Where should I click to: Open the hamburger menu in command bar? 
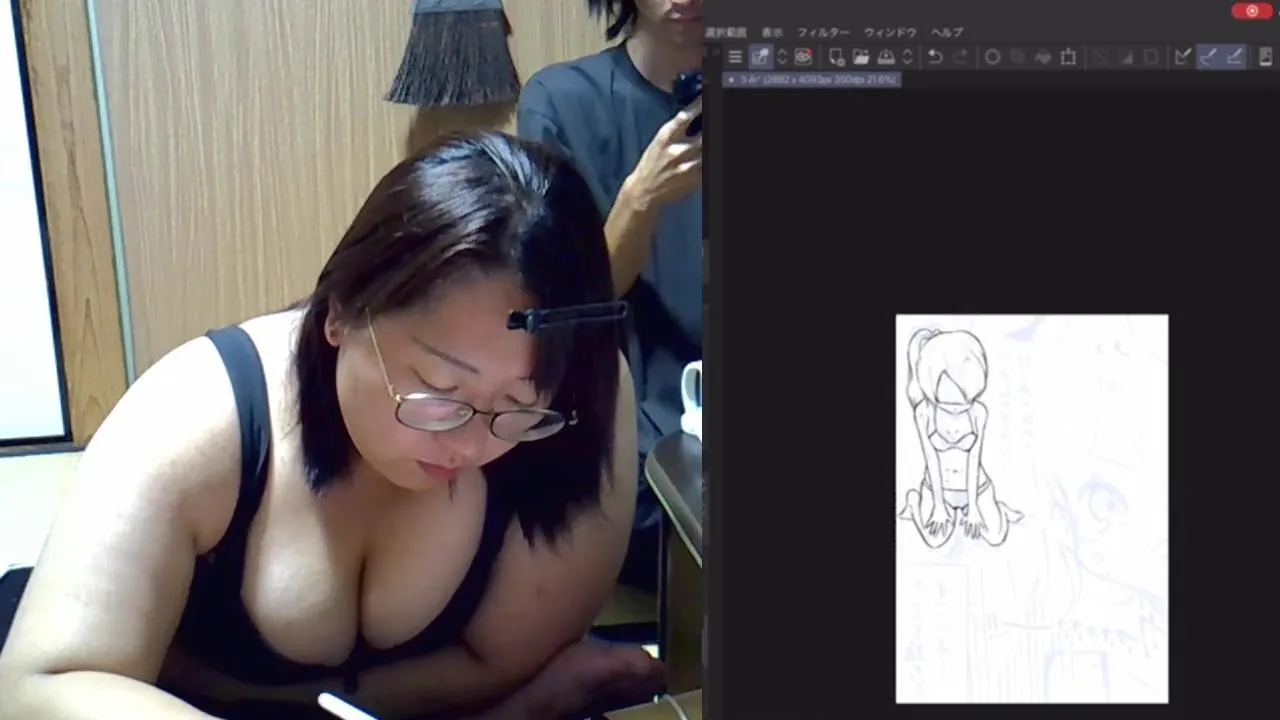[735, 57]
